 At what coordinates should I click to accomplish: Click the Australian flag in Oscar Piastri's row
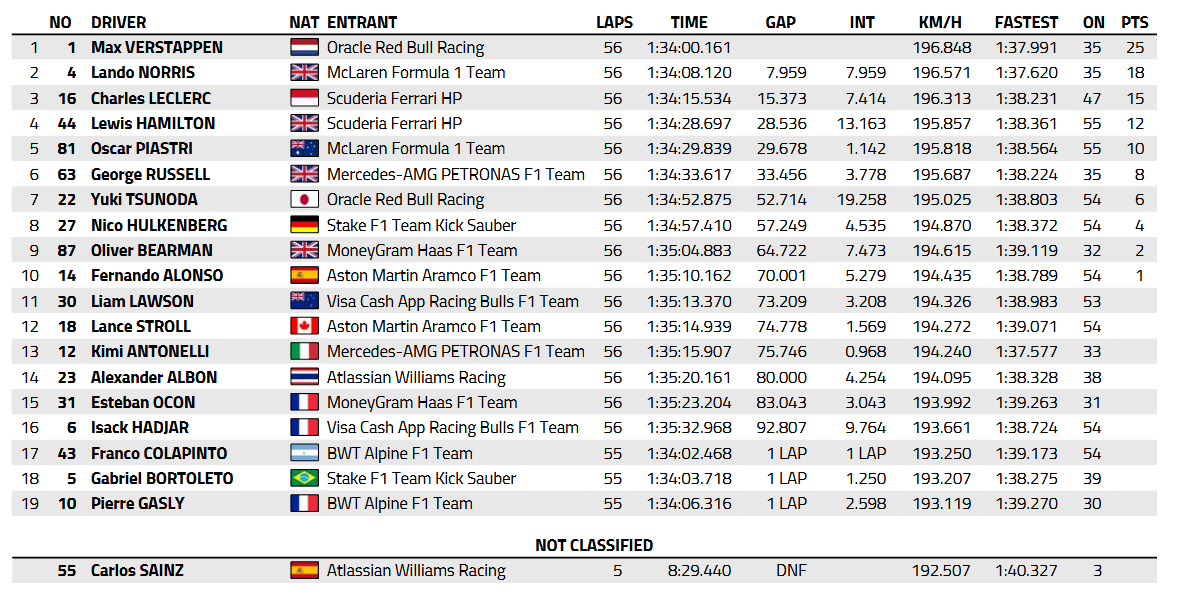304,148
